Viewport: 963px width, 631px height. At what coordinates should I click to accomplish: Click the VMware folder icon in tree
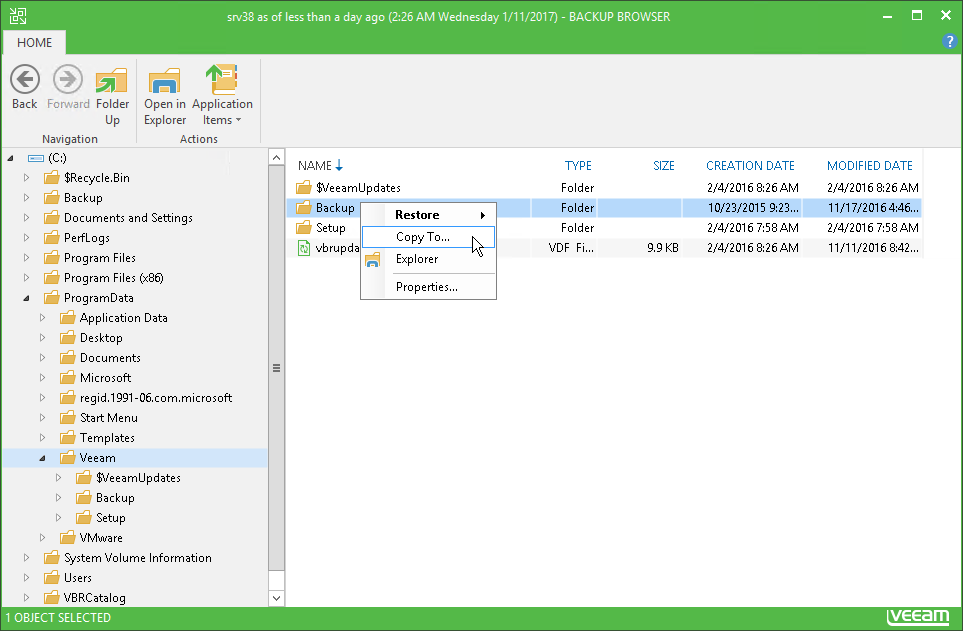[x=68, y=538]
